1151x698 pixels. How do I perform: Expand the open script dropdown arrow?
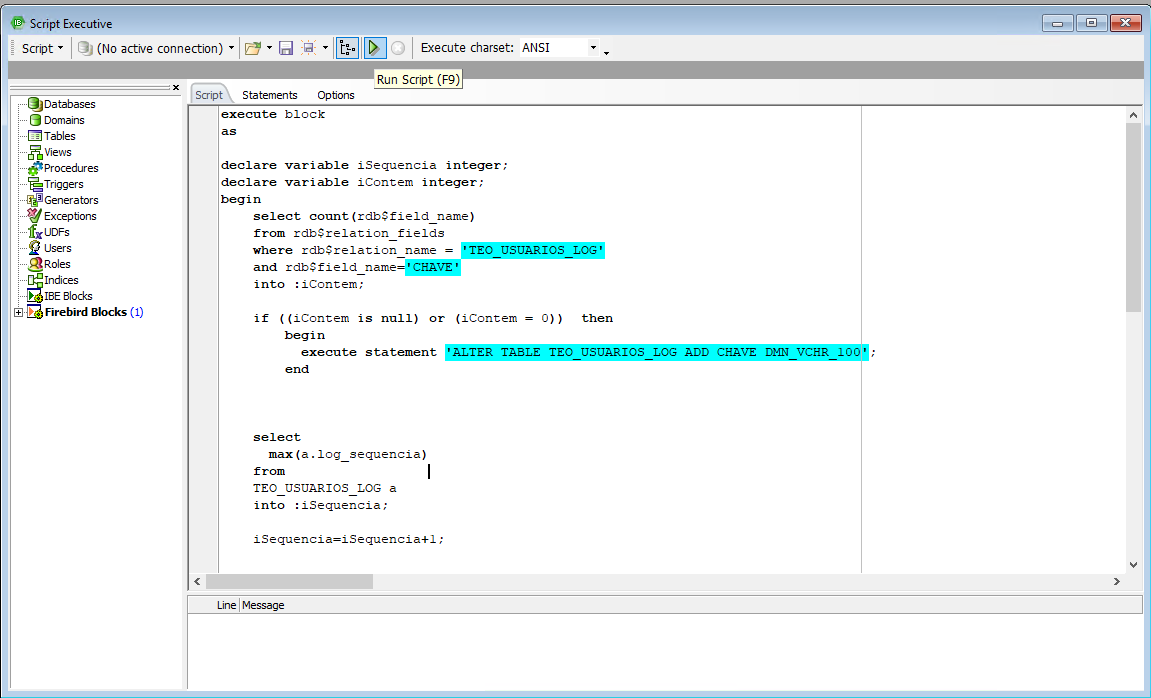pyautogui.click(x=269, y=48)
